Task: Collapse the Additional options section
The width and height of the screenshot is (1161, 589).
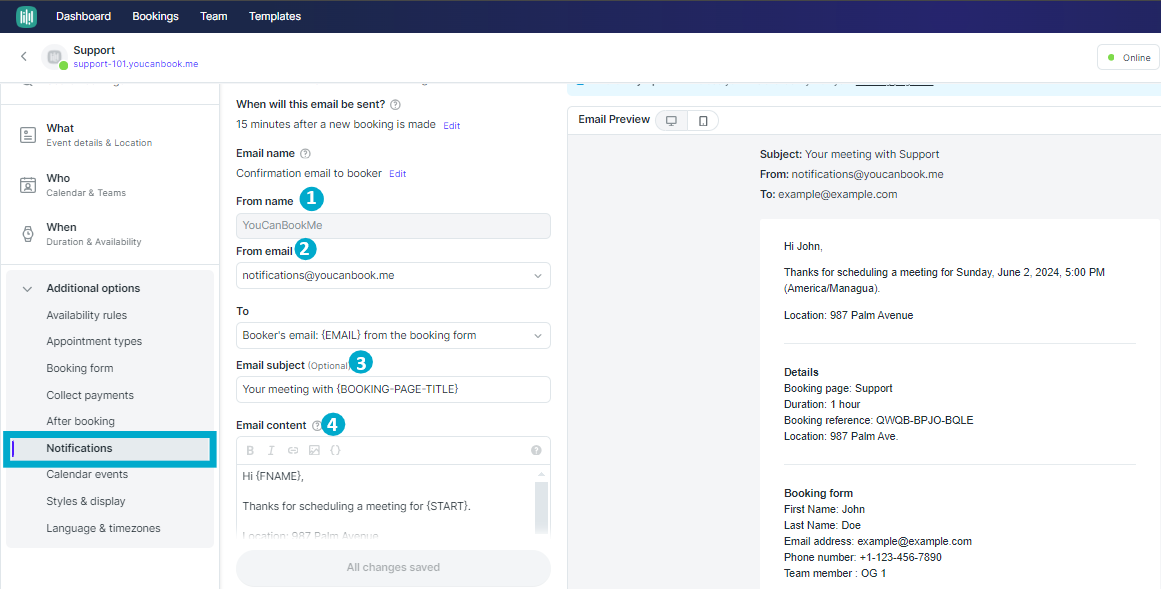Action: point(27,289)
